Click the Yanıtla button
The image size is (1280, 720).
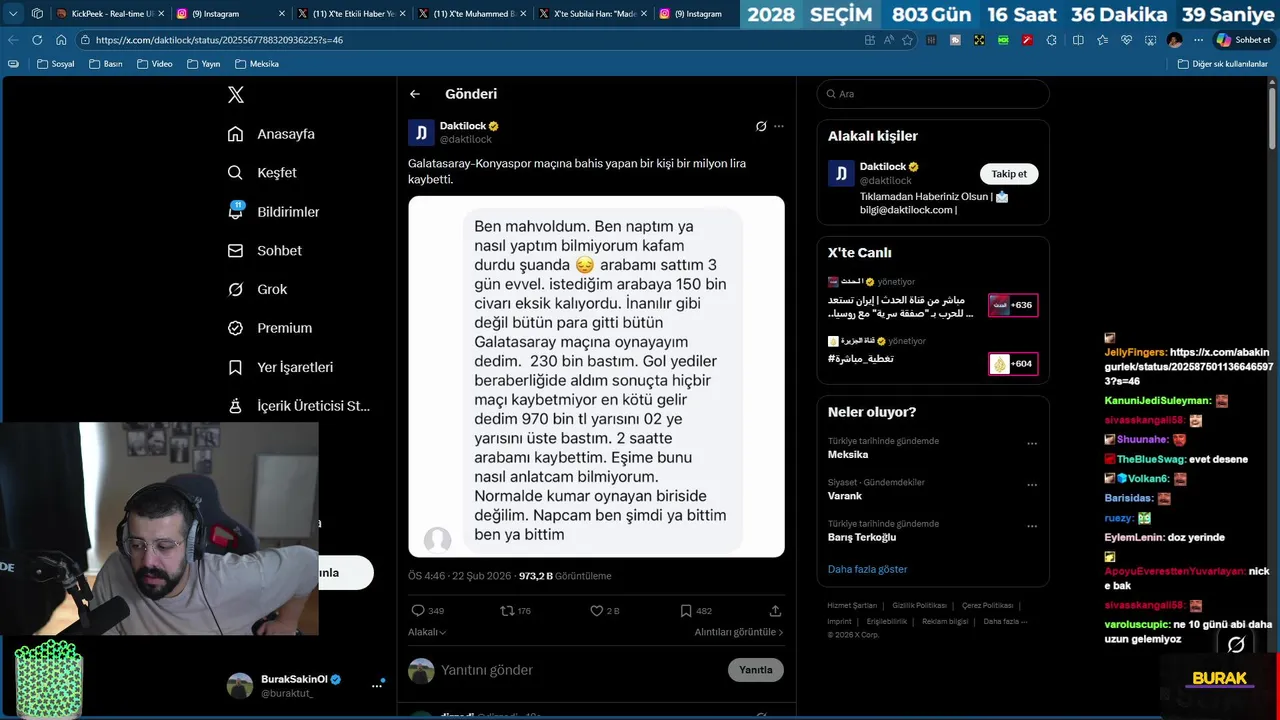(756, 670)
